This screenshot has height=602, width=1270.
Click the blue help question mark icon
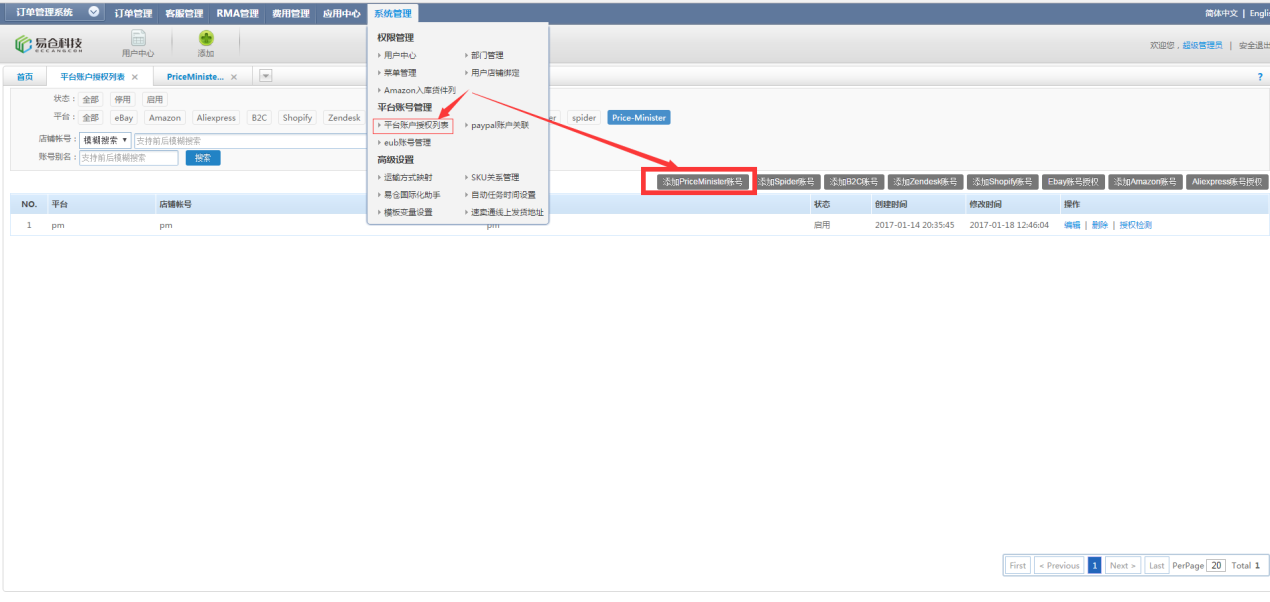pos(1259,77)
